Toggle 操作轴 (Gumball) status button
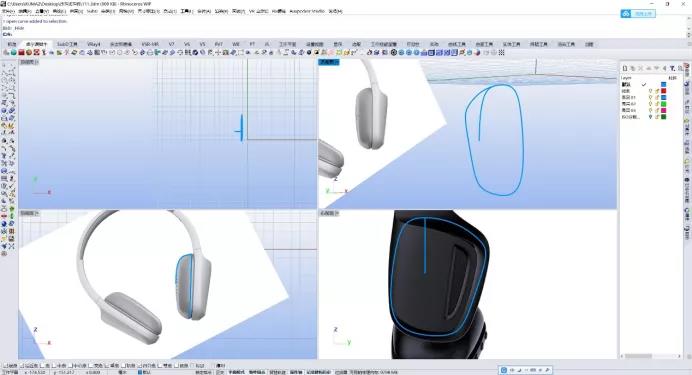The image size is (692, 375). pos(296,372)
